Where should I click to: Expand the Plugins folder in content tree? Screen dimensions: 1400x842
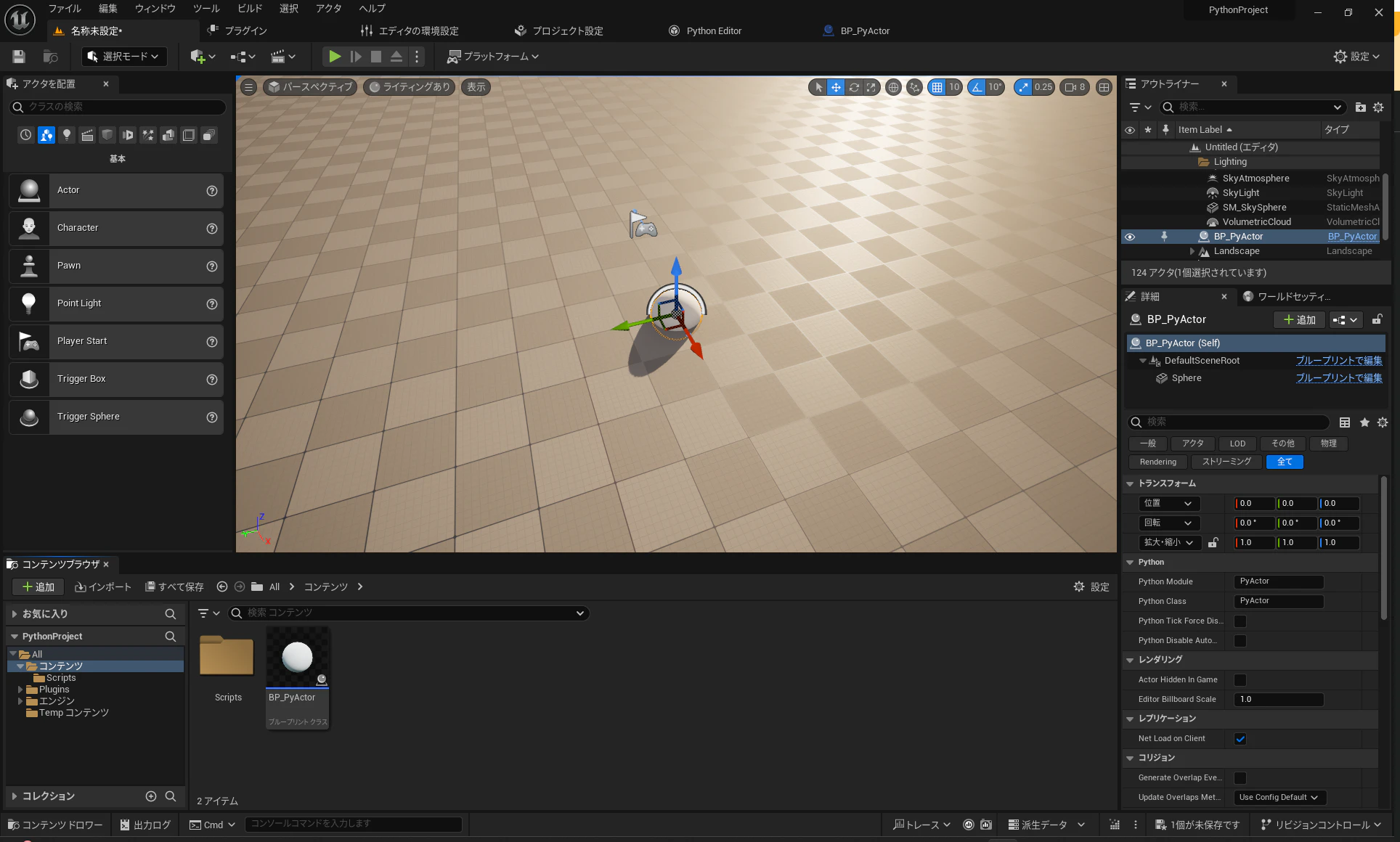[x=20, y=690]
